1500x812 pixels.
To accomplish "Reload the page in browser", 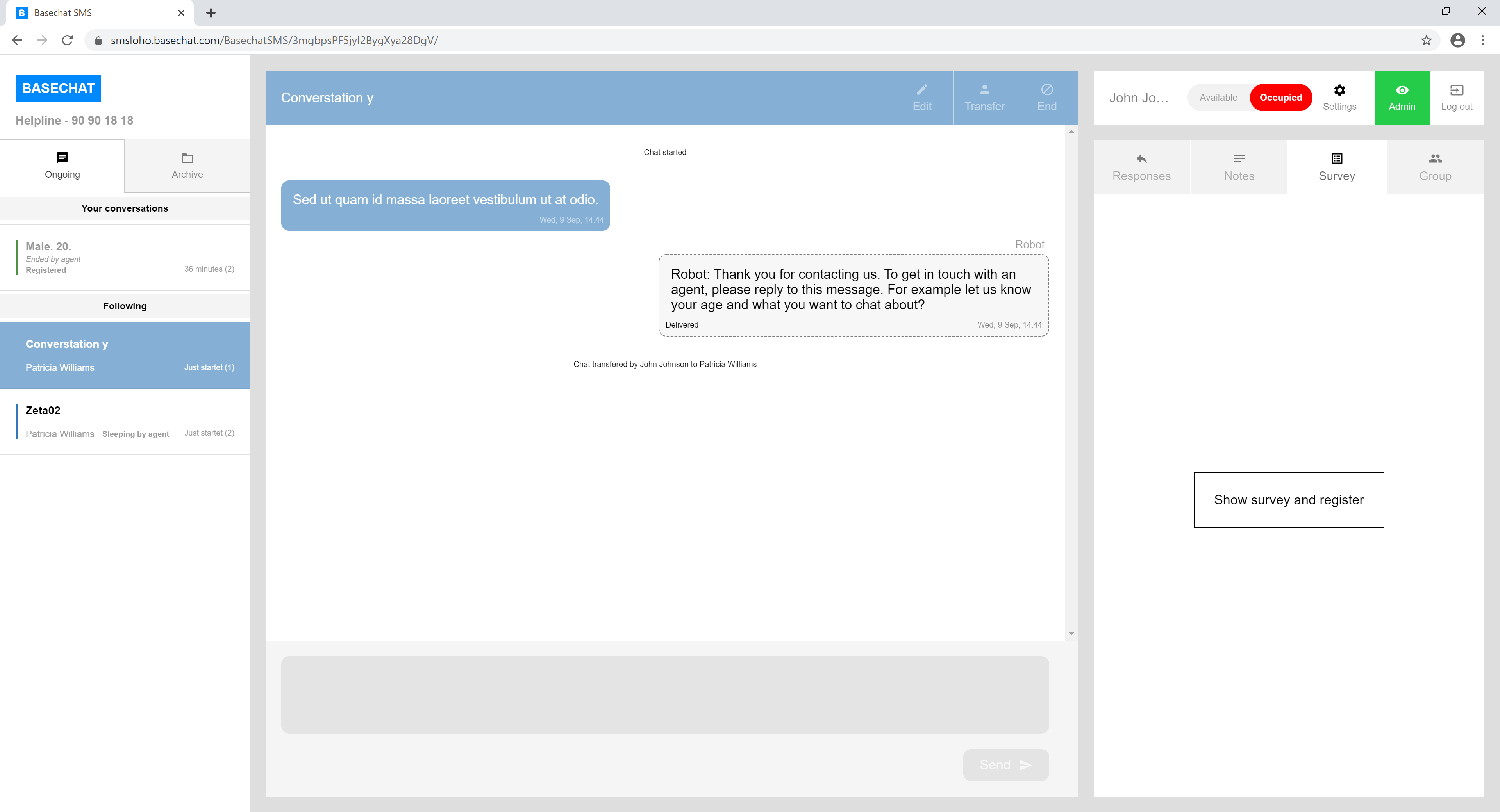I will click(x=68, y=40).
